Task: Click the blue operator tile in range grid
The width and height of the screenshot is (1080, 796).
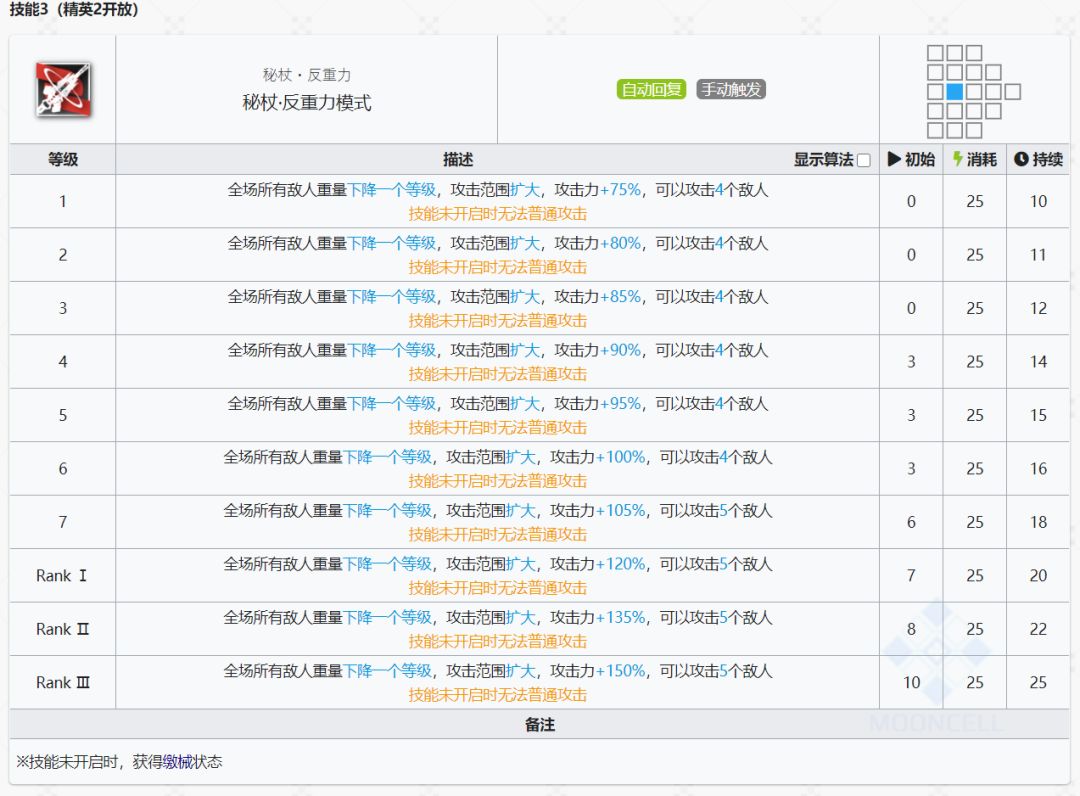Action: pyautogui.click(x=954, y=92)
